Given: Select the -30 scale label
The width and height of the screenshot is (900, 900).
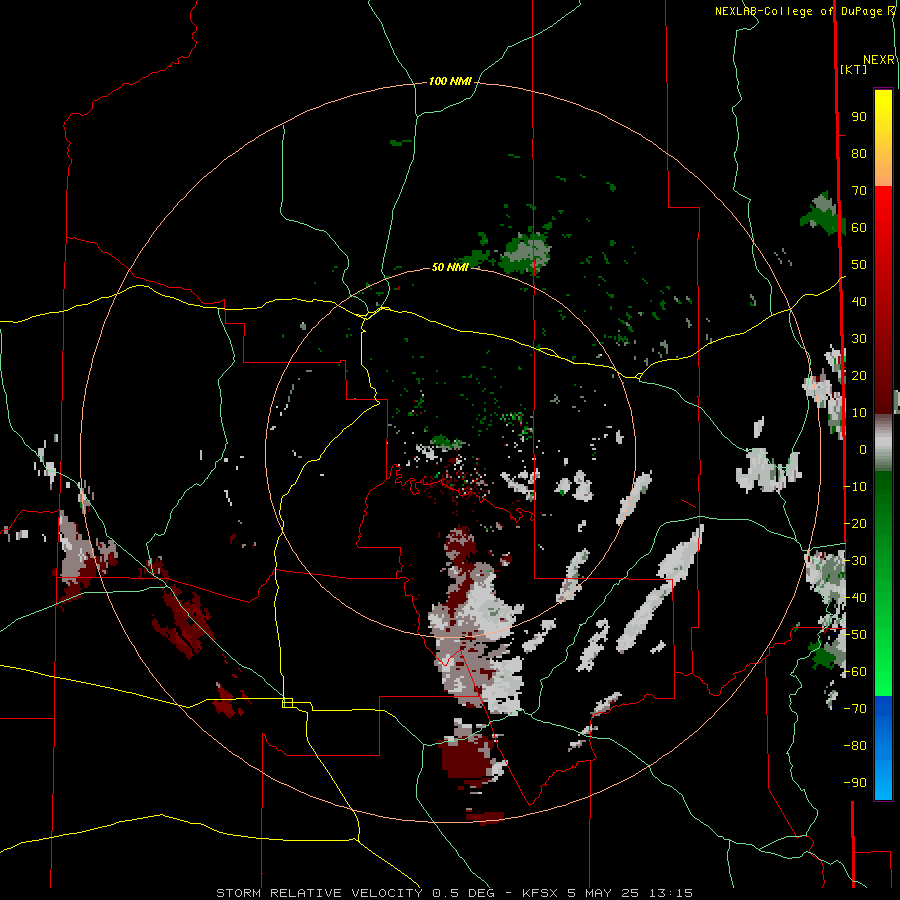Looking at the screenshot, I should [x=855, y=561].
